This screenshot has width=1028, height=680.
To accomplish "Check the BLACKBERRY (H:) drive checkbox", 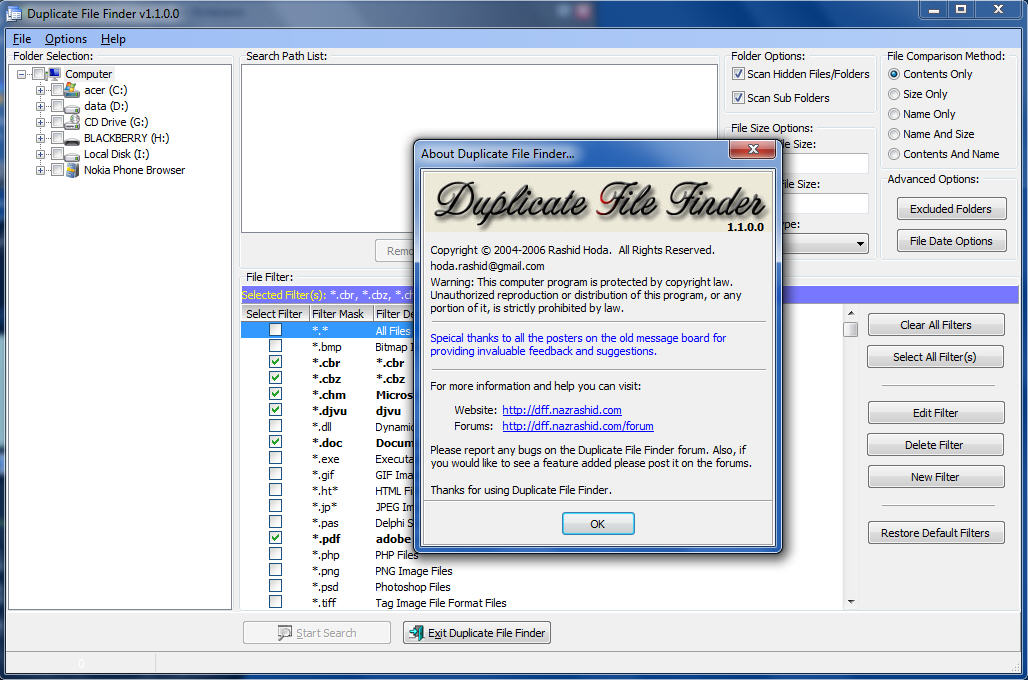I will (x=57, y=138).
